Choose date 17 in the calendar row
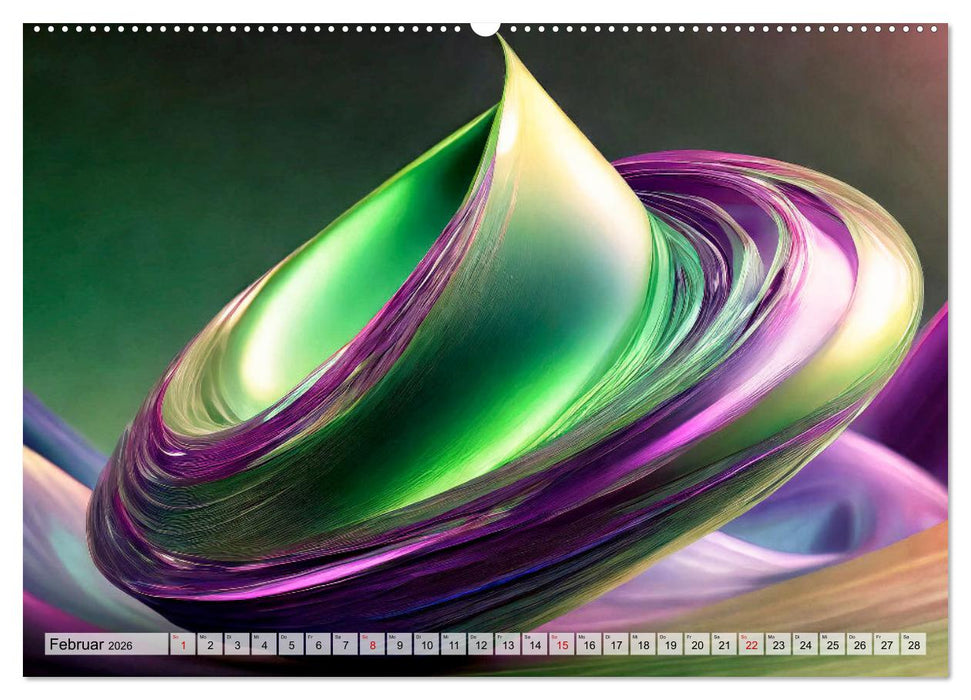The height and width of the screenshot is (700, 971). [616, 645]
